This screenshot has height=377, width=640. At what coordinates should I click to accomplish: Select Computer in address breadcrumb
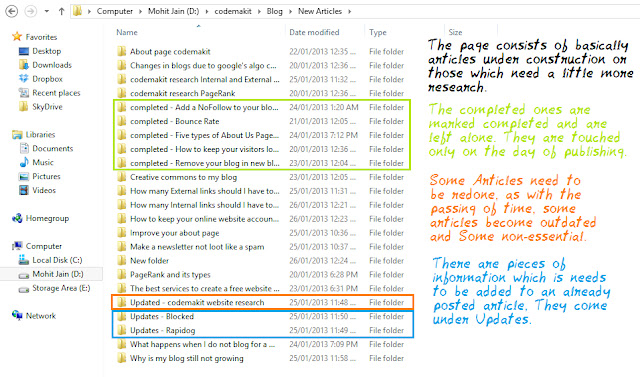pos(115,11)
